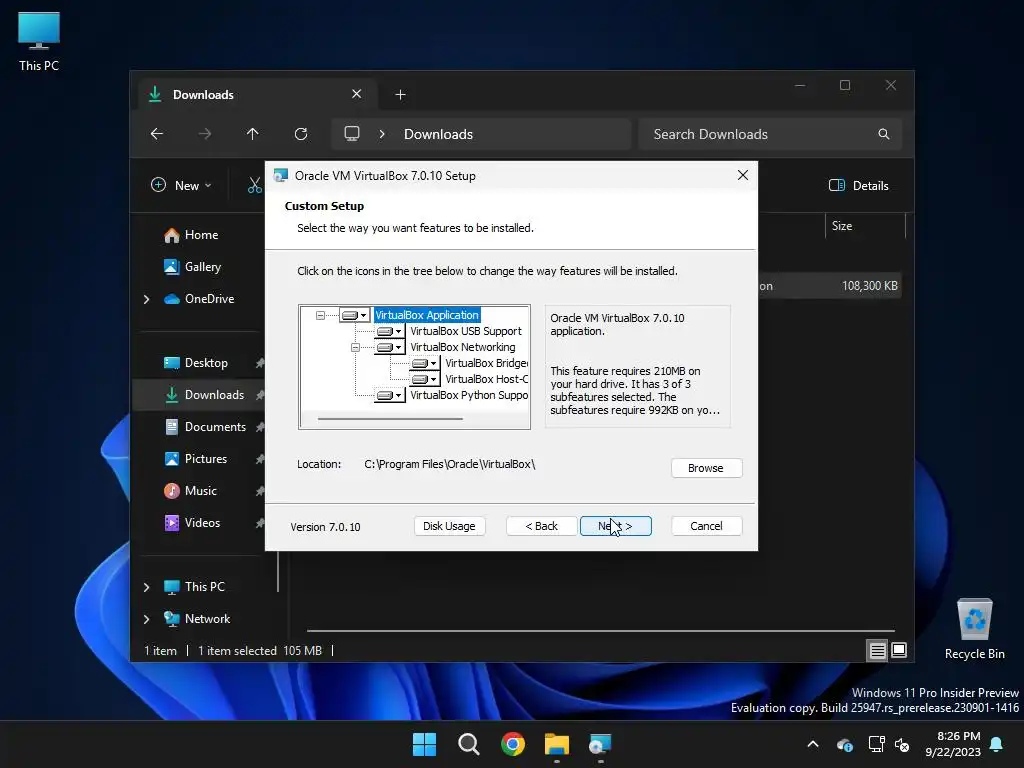1024x768 pixels.
Task: Click the 108,300 KB file size cell
Action: pos(869,286)
